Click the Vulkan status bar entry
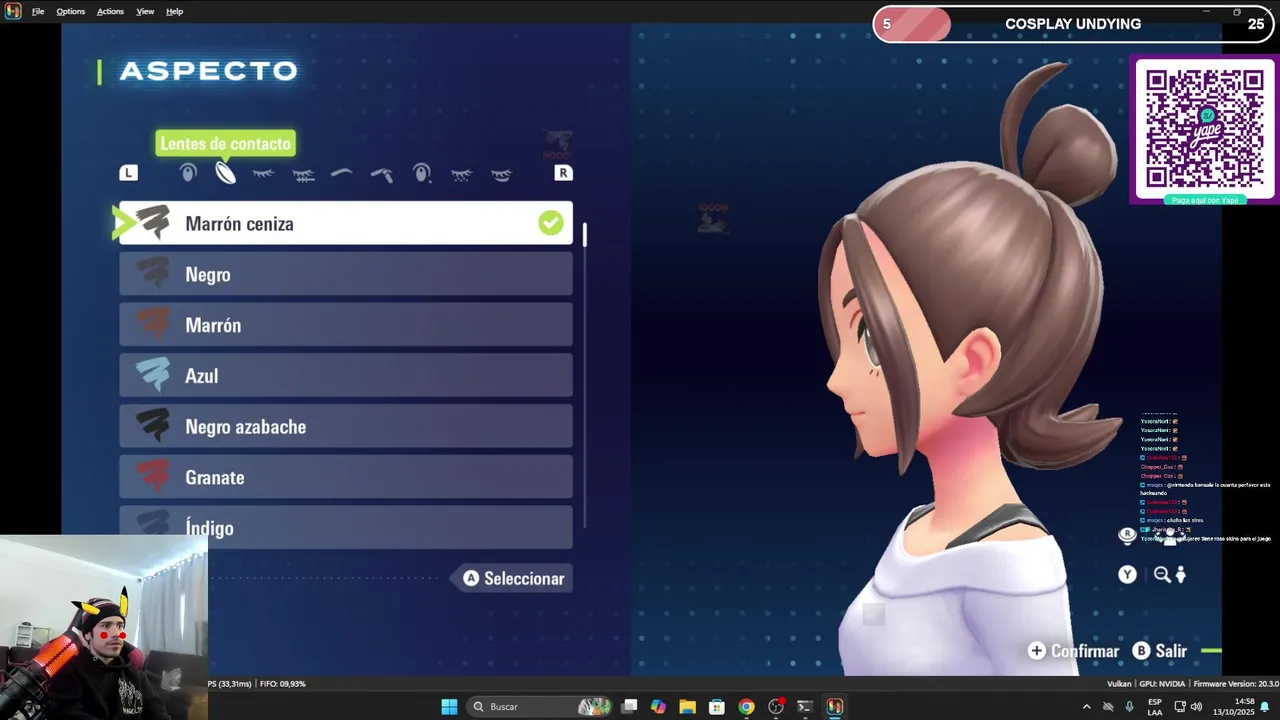This screenshot has height=720, width=1280. coord(1119,684)
